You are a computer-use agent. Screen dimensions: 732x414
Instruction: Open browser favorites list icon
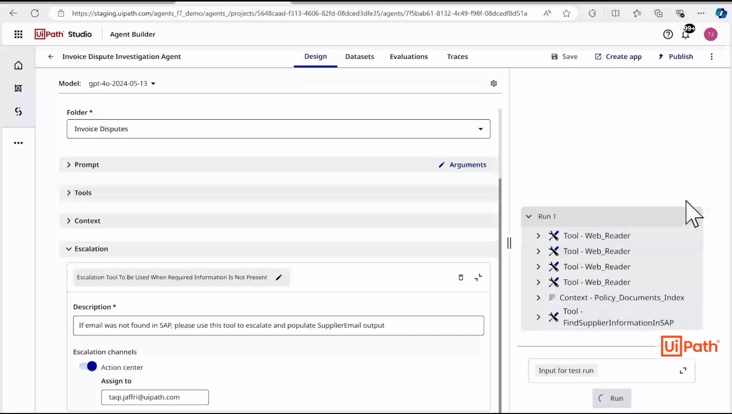637,13
